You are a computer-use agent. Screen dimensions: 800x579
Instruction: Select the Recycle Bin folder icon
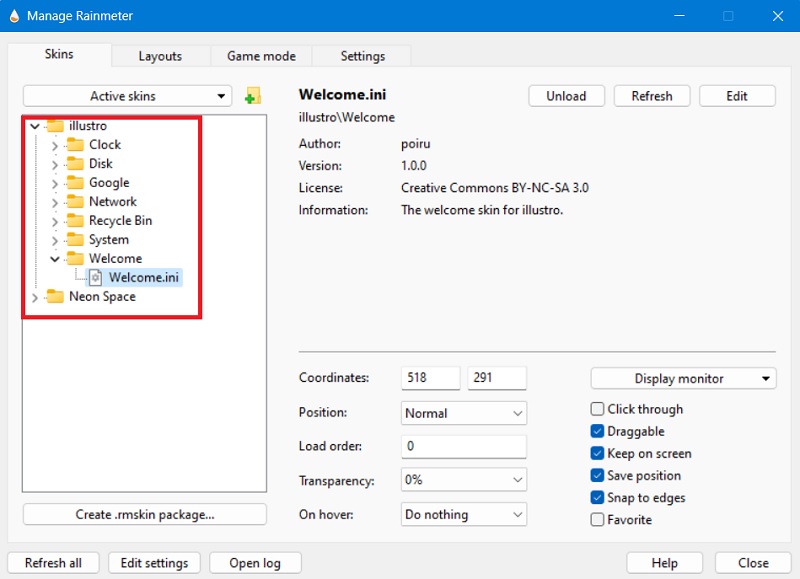(75, 221)
